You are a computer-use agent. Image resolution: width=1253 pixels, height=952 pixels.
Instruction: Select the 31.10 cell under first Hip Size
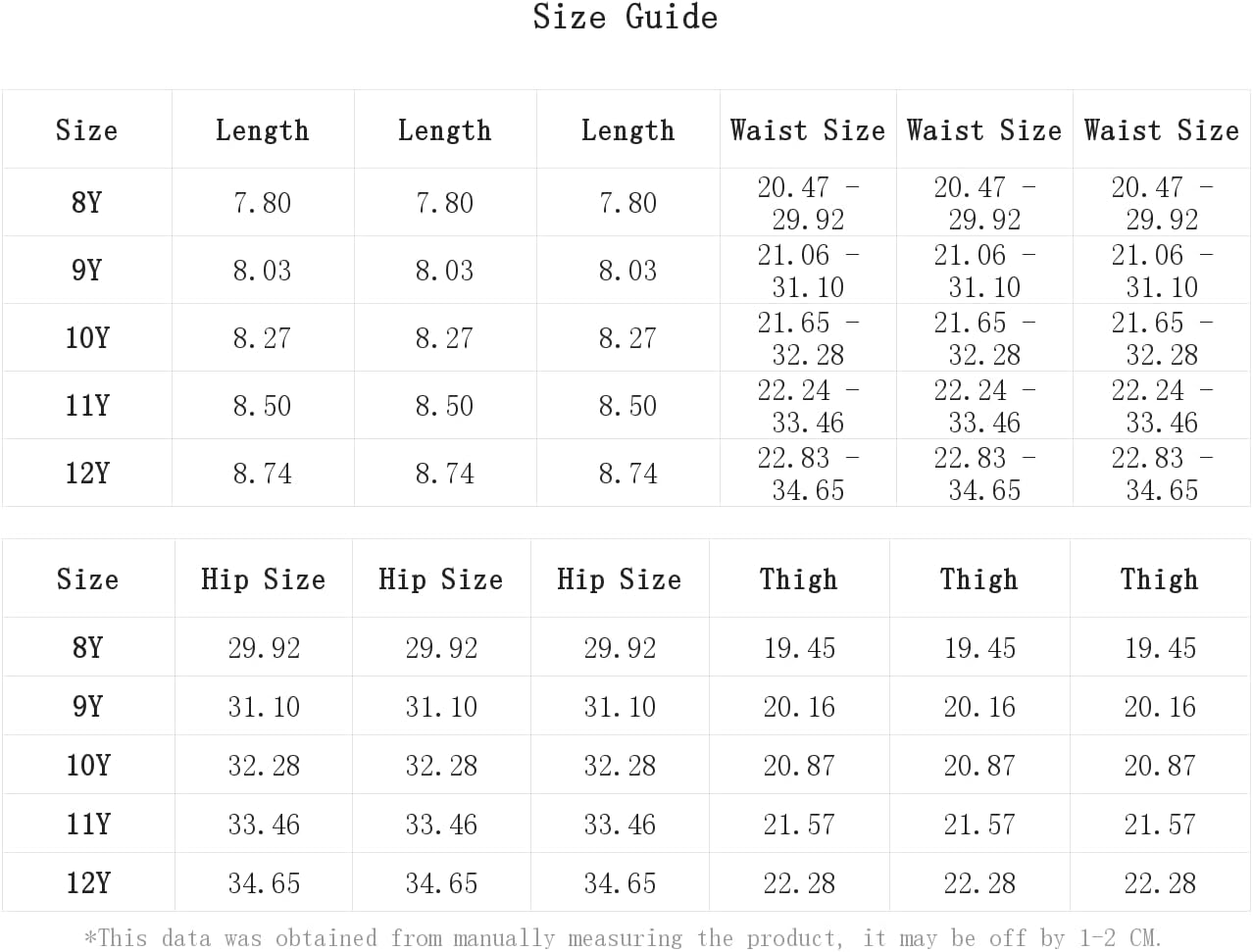[264, 707]
